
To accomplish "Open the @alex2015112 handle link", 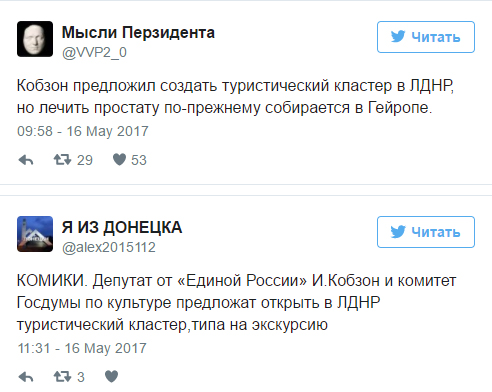I will 109,248.
